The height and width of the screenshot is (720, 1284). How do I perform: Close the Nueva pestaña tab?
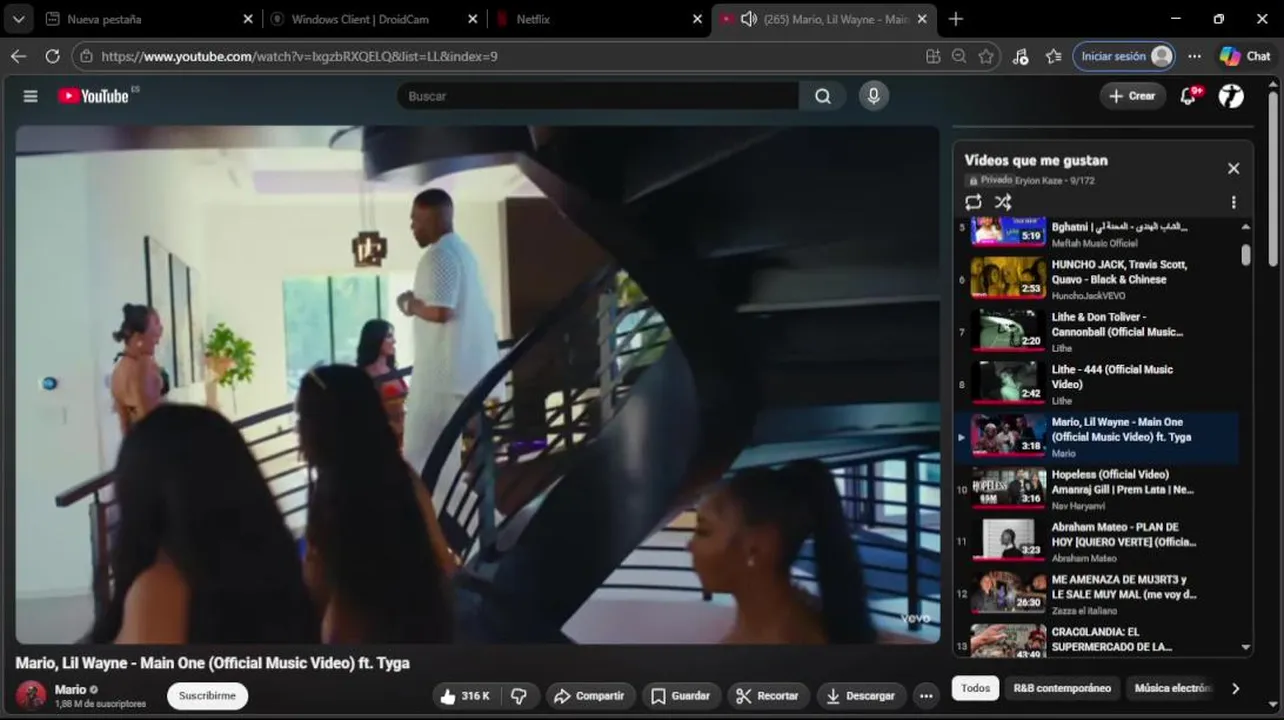(x=248, y=19)
